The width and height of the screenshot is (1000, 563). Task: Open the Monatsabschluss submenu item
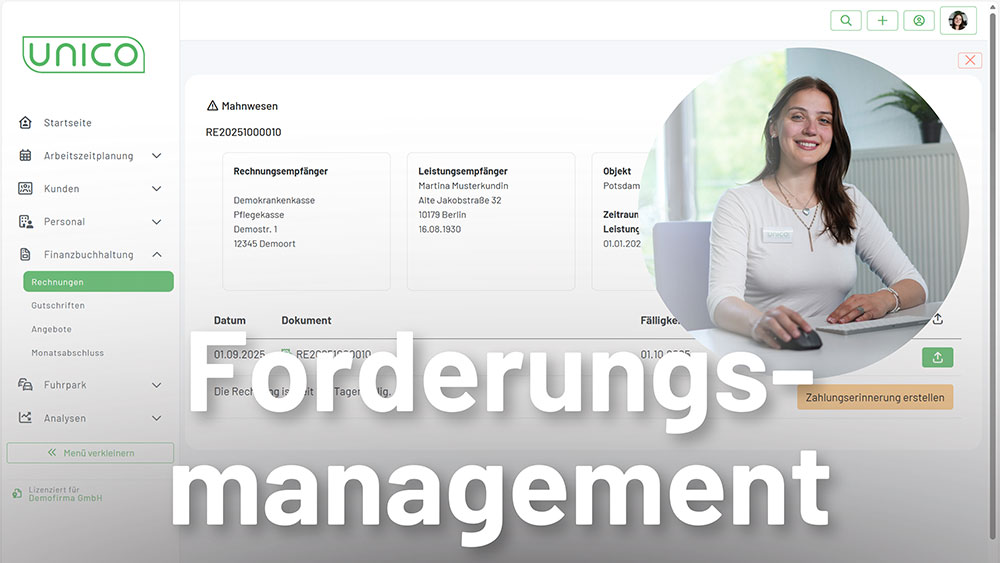tap(68, 353)
